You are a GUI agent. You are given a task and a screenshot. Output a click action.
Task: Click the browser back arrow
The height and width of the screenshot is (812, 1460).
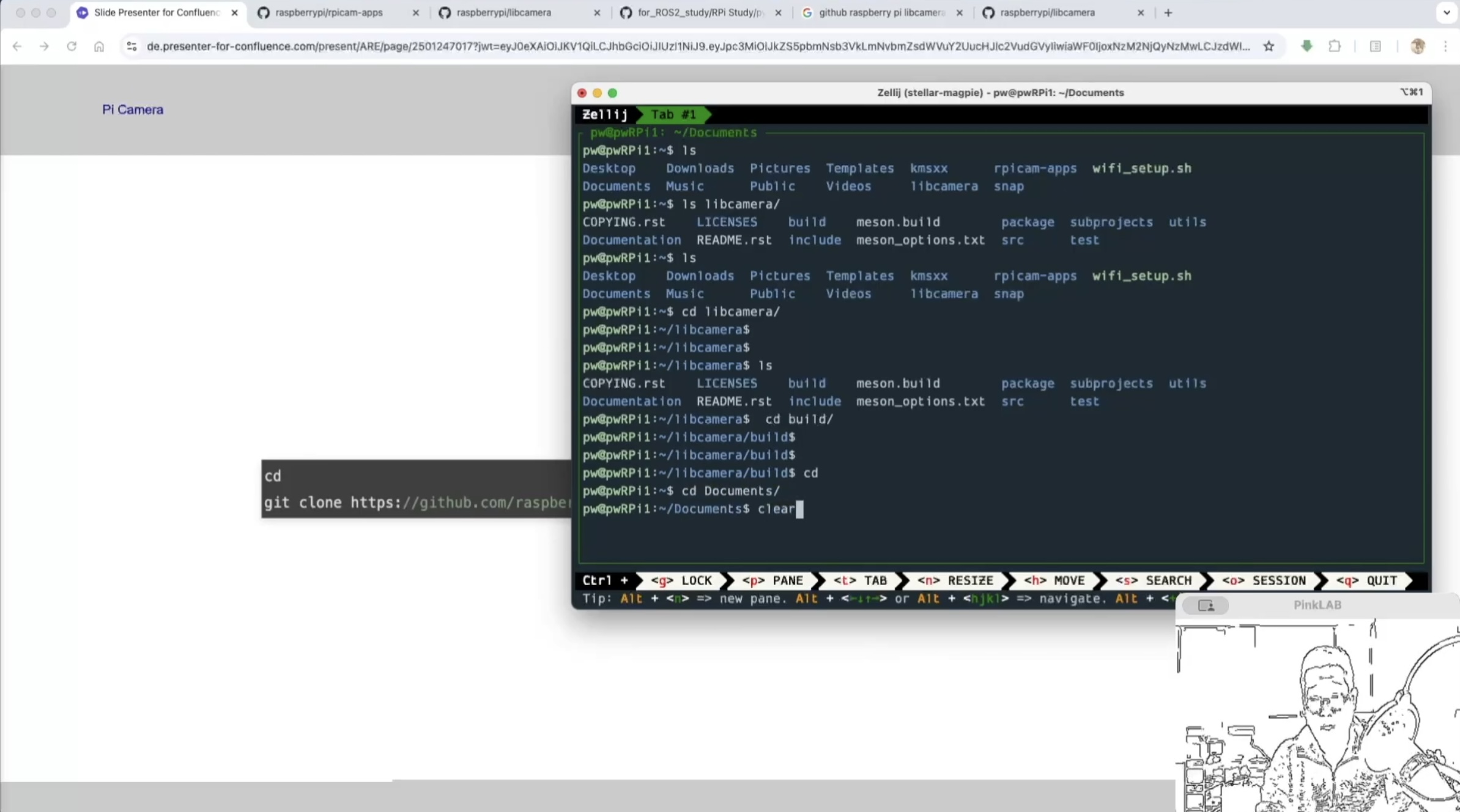click(17, 46)
